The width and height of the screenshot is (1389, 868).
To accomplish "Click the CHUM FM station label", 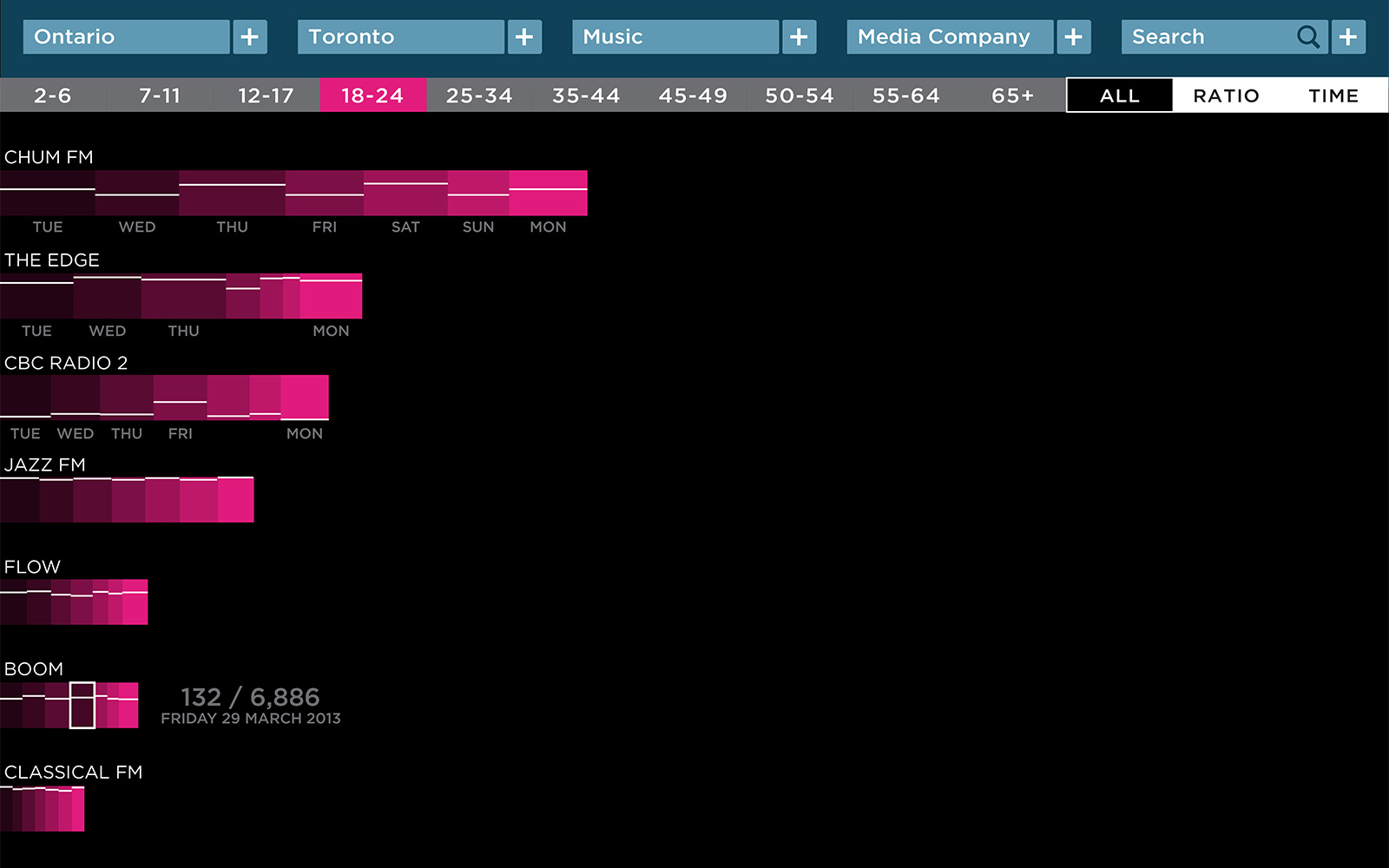I will [x=49, y=157].
